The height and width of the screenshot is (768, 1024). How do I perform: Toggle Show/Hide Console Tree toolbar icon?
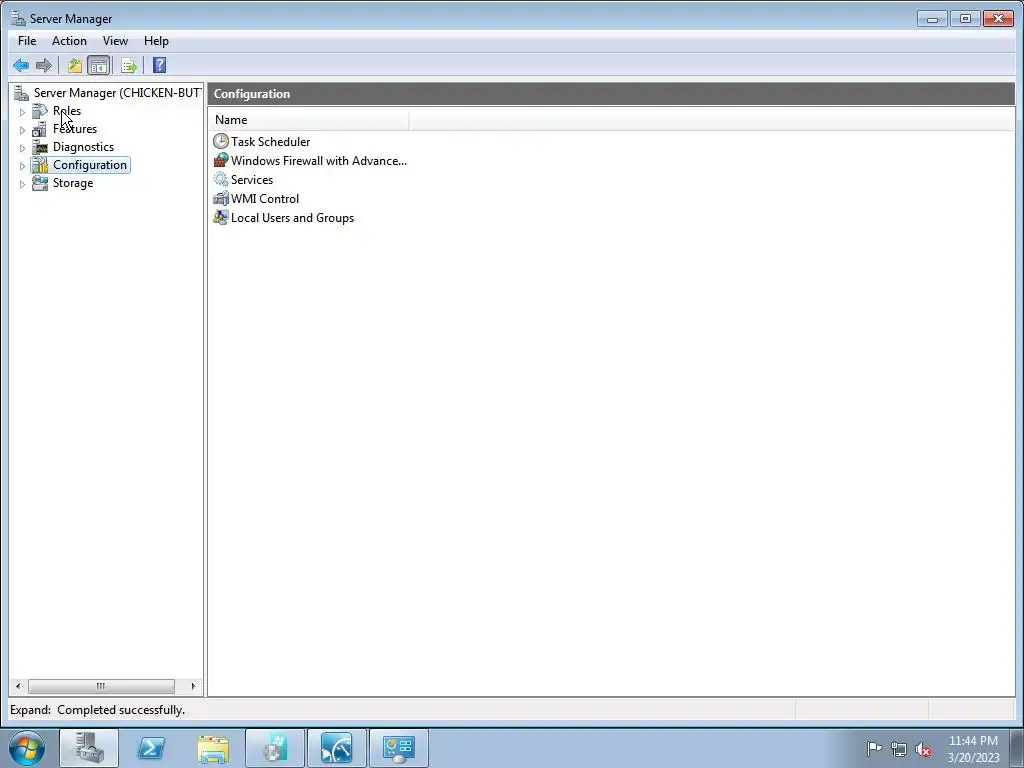coord(99,65)
